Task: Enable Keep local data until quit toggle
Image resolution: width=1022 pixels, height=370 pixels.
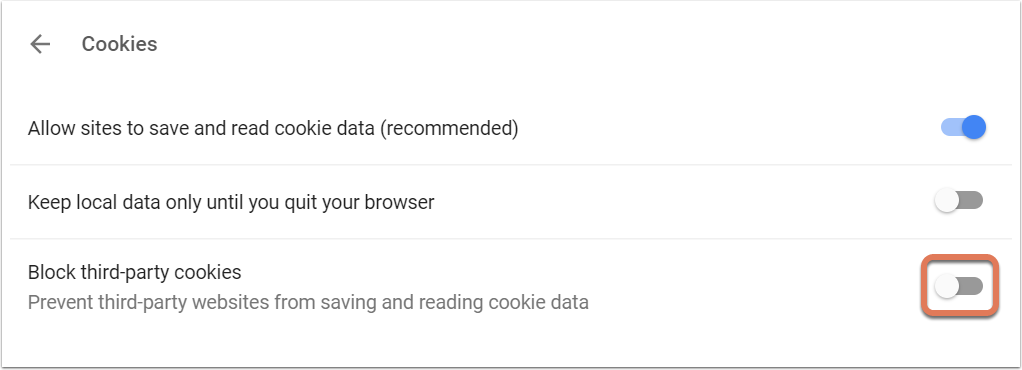Action: pos(958,201)
